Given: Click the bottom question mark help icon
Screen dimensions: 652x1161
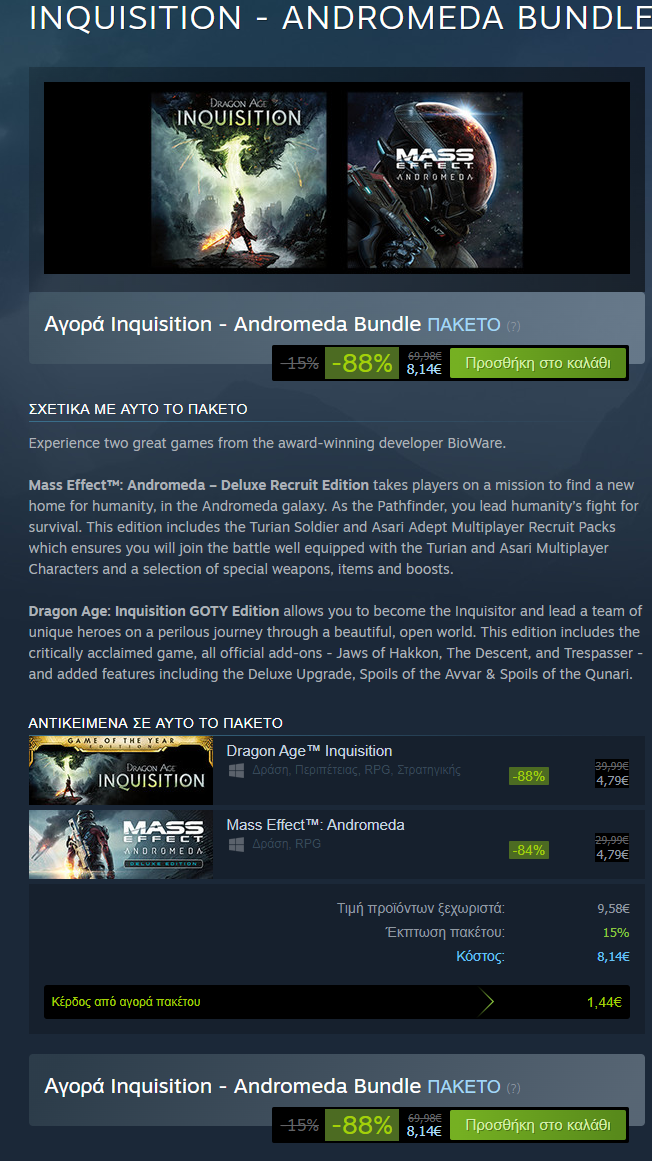Looking at the screenshot, I should 513,1088.
